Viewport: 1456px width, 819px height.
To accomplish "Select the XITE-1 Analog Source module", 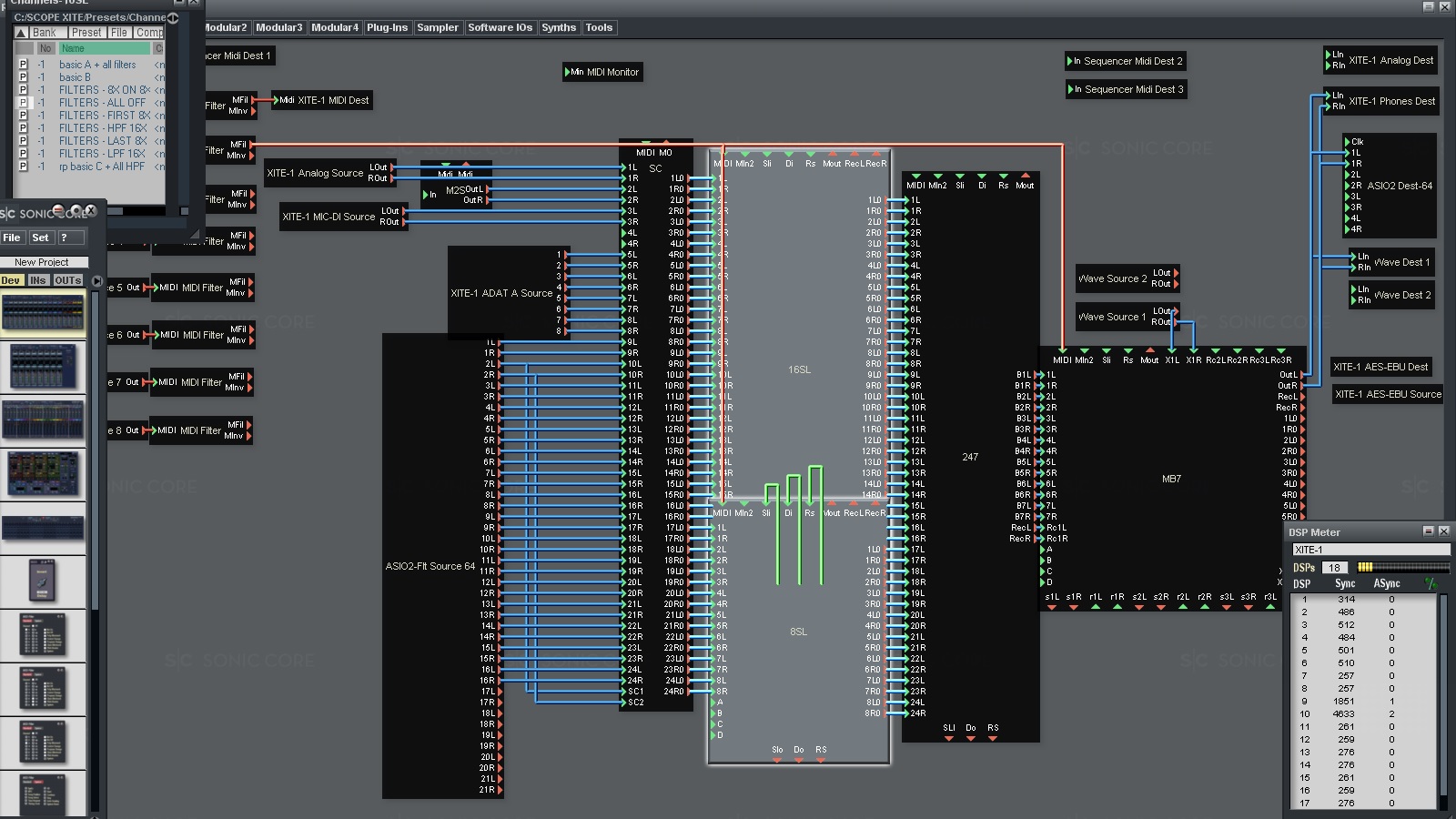I will 315,173.
